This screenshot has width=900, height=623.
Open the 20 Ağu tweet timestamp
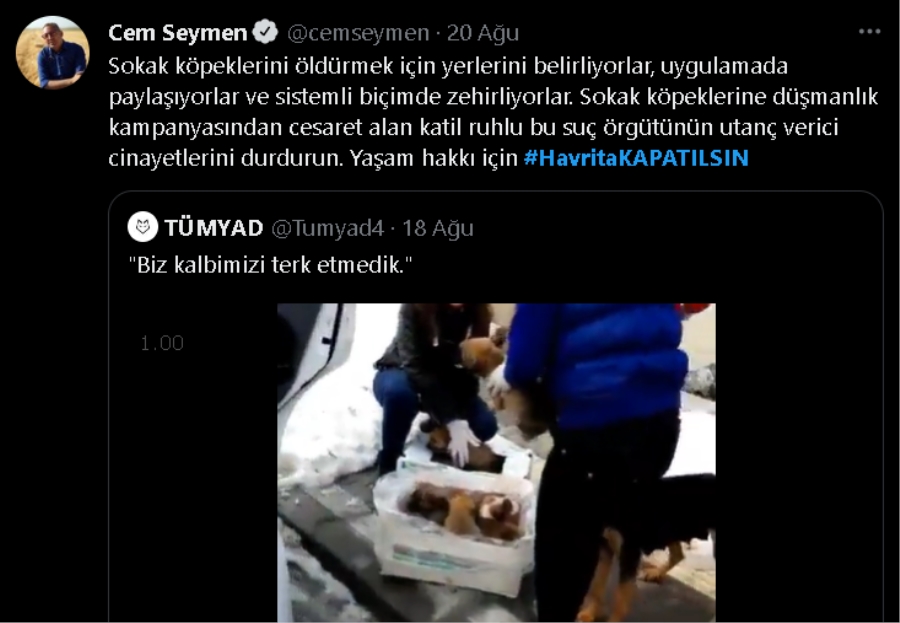click(483, 33)
